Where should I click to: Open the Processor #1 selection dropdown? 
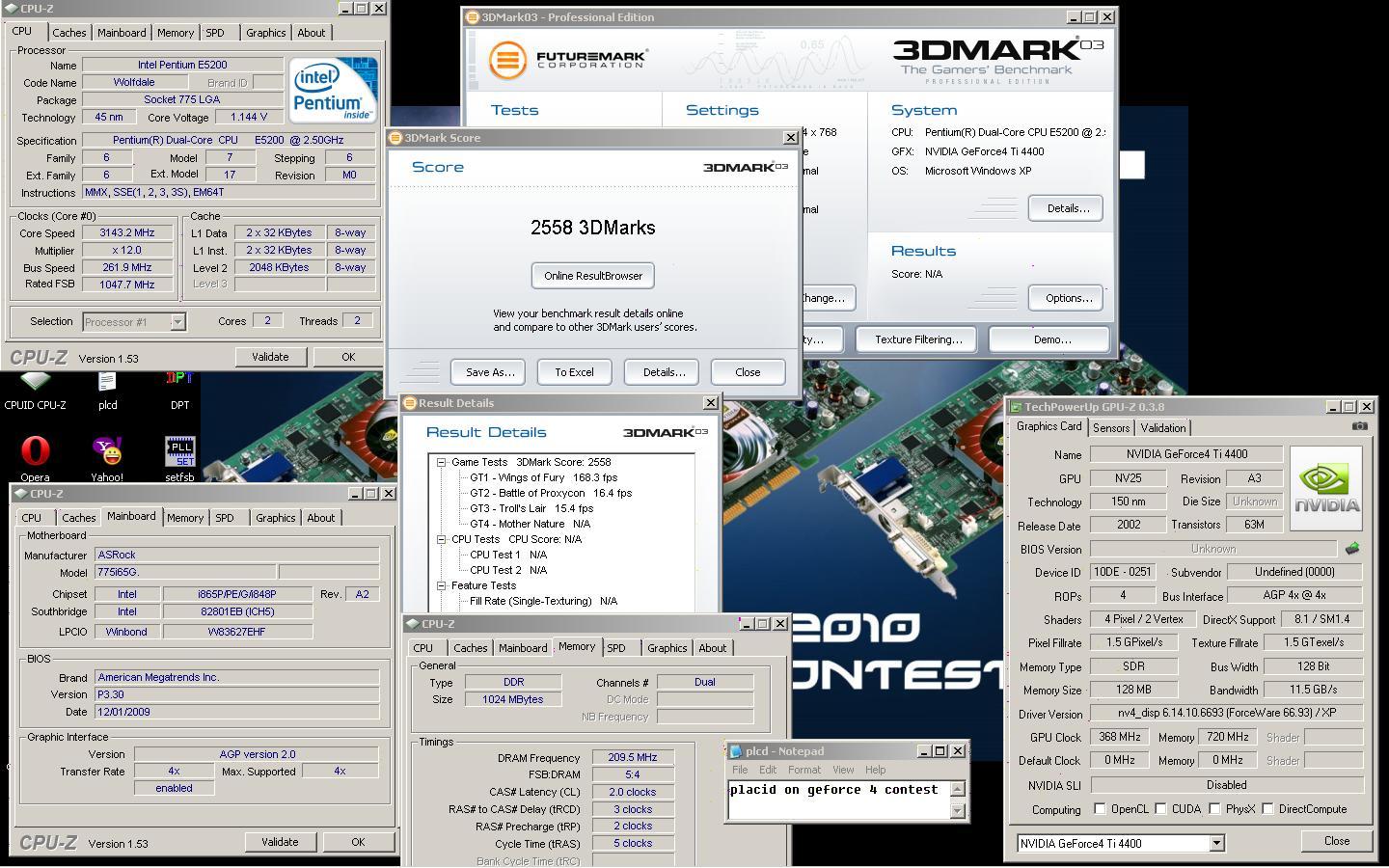pos(177,322)
